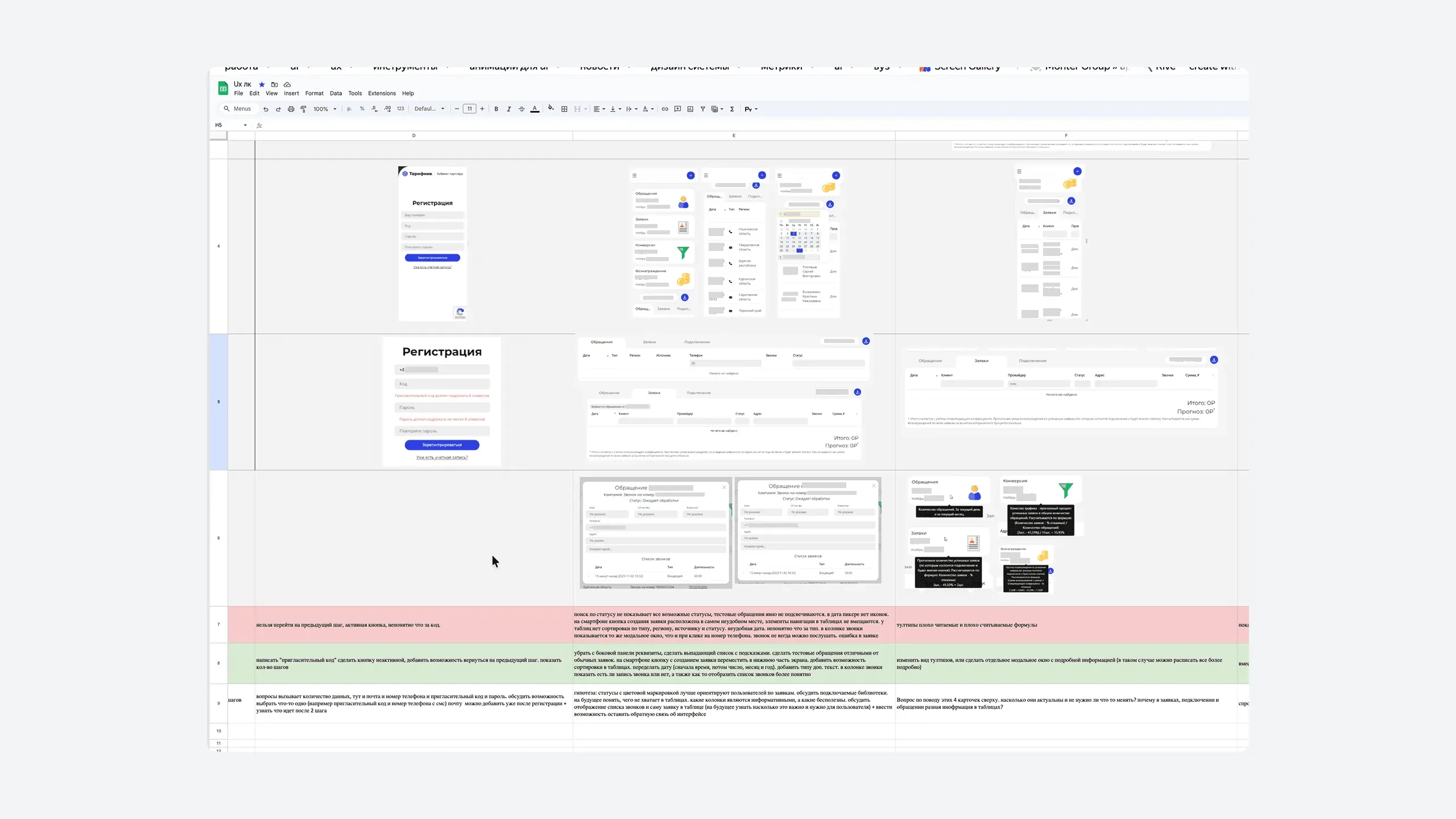This screenshot has height=819, width=1456.
Task: Decrease decimal places
Action: point(374,109)
